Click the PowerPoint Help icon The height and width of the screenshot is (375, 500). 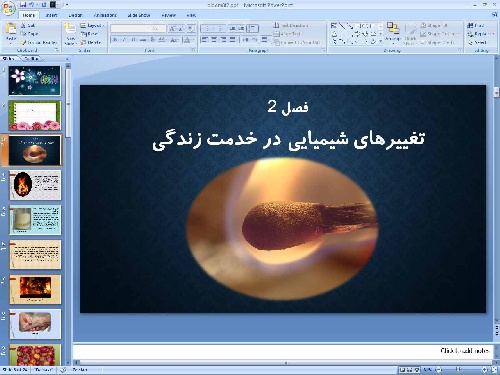coord(494,15)
